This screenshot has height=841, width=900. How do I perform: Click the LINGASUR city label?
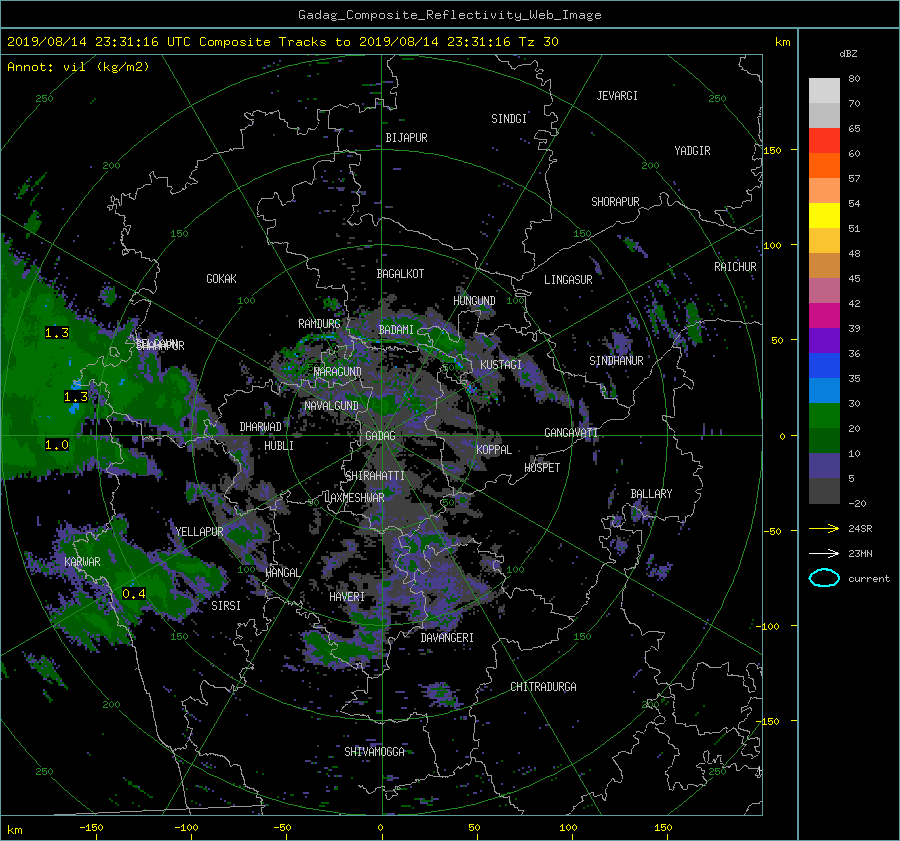tap(568, 280)
